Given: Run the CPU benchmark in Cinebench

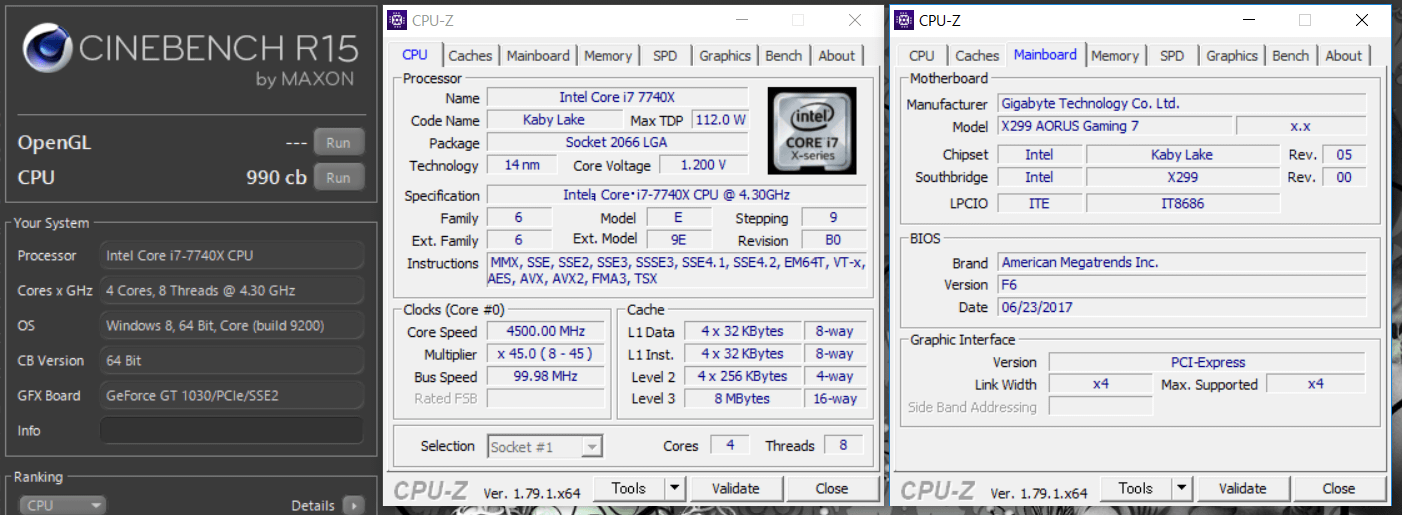Looking at the screenshot, I should (x=339, y=178).
